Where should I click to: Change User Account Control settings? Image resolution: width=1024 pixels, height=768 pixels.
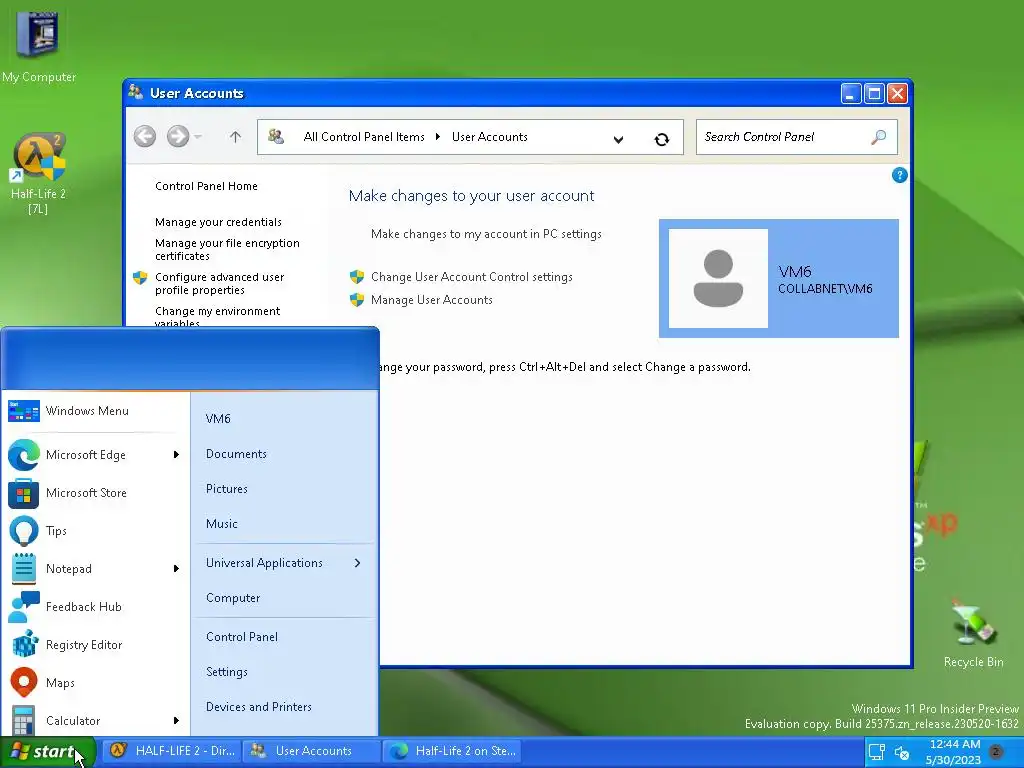tap(472, 277)
